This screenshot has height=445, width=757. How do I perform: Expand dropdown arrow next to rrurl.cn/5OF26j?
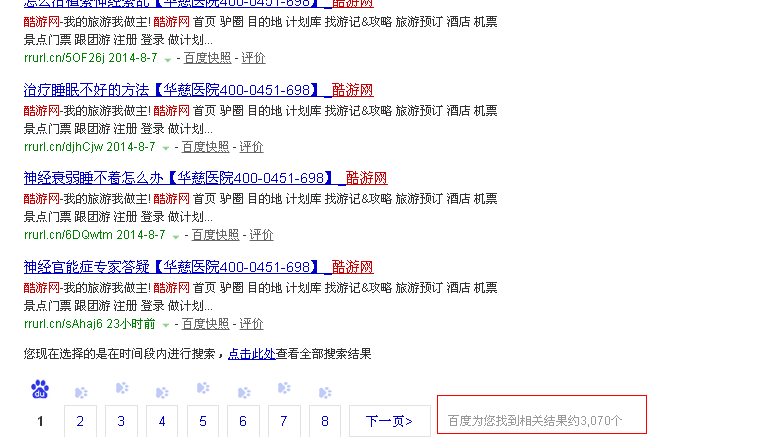click(168, 60)
